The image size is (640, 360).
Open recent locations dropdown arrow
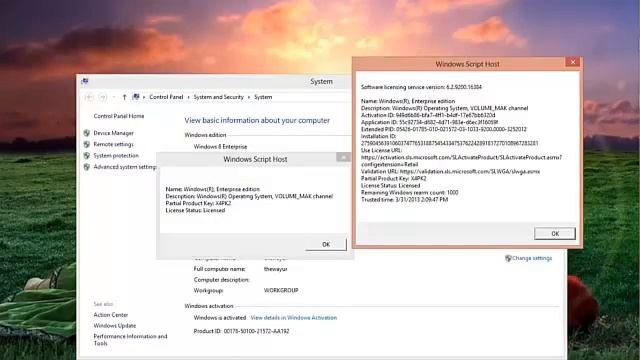pyautogui.click(x=114, y=97)
